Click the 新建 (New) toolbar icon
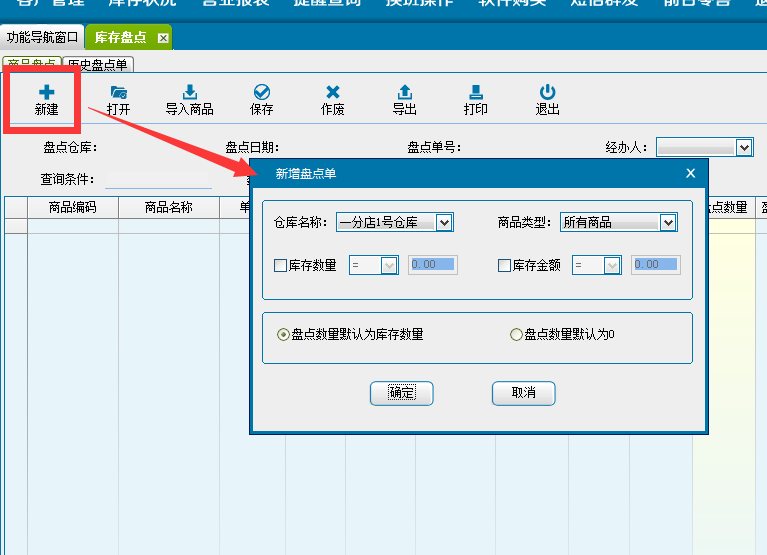Screen dimensions: 767x555 (x=46, y=93)
